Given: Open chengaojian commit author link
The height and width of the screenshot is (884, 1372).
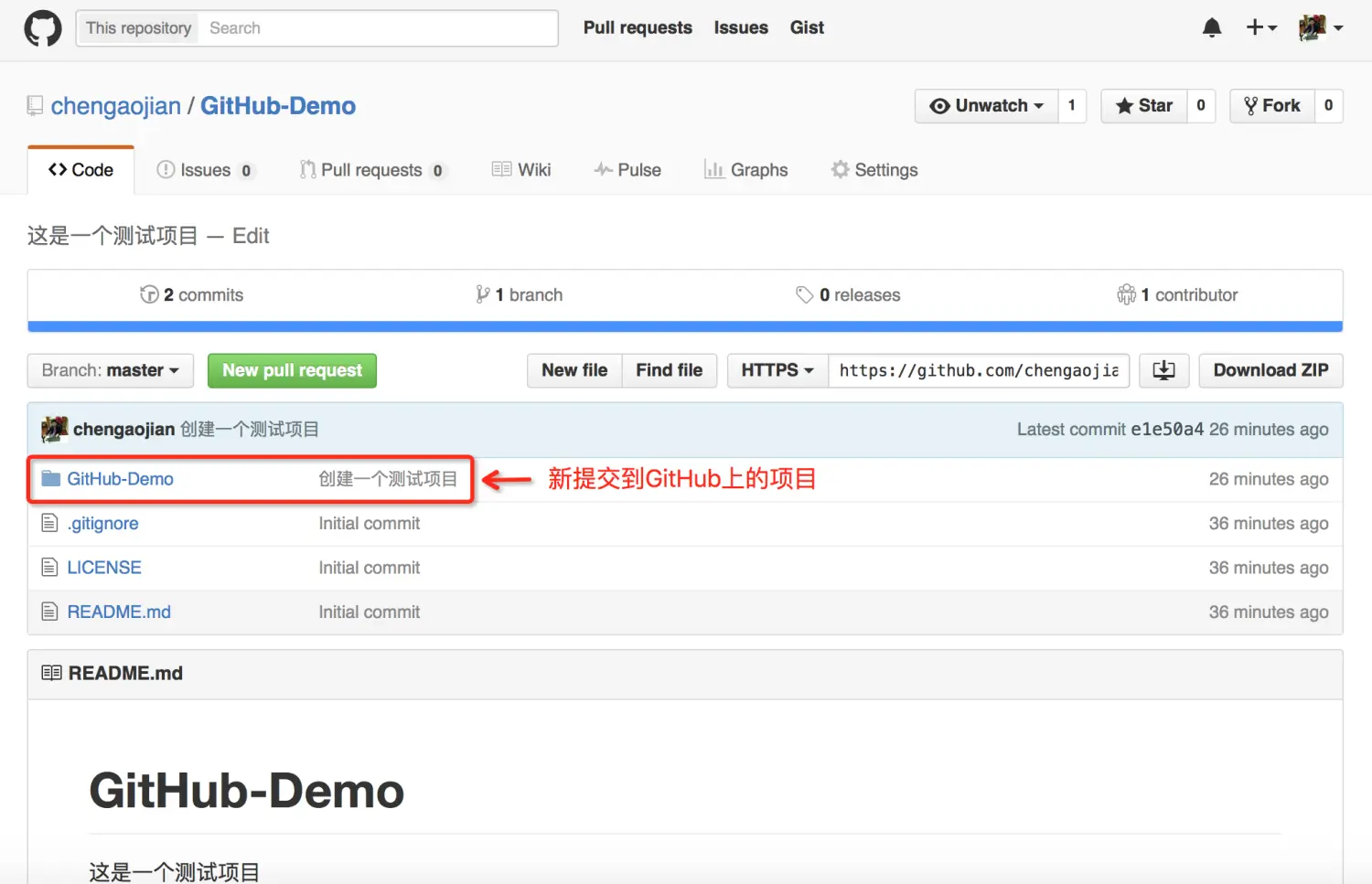Looking at the screenshot, I should pyautogui.click(x=124, y=430).
